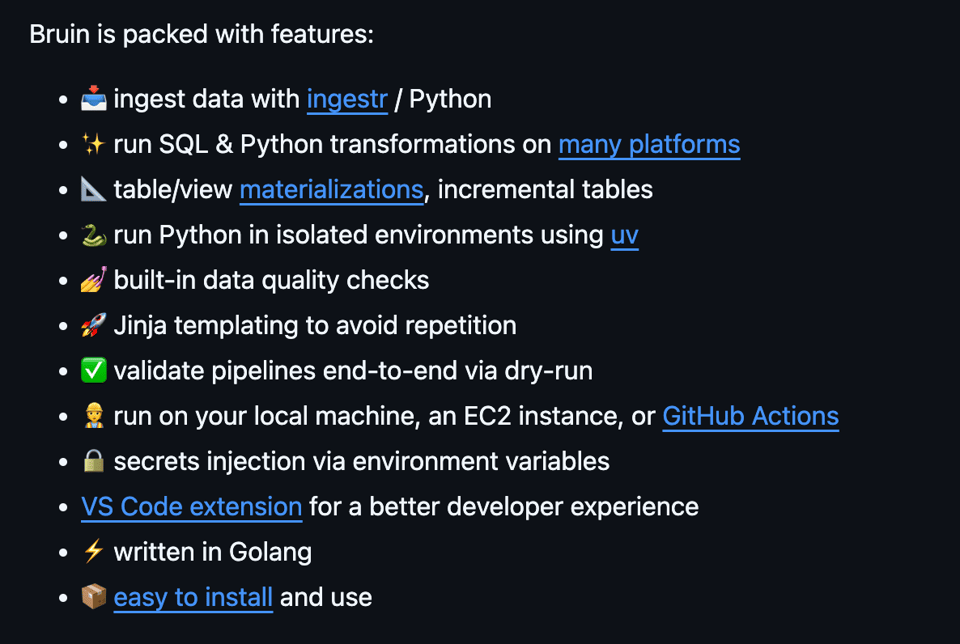Open the ingestr link

(x=346, y=99)
